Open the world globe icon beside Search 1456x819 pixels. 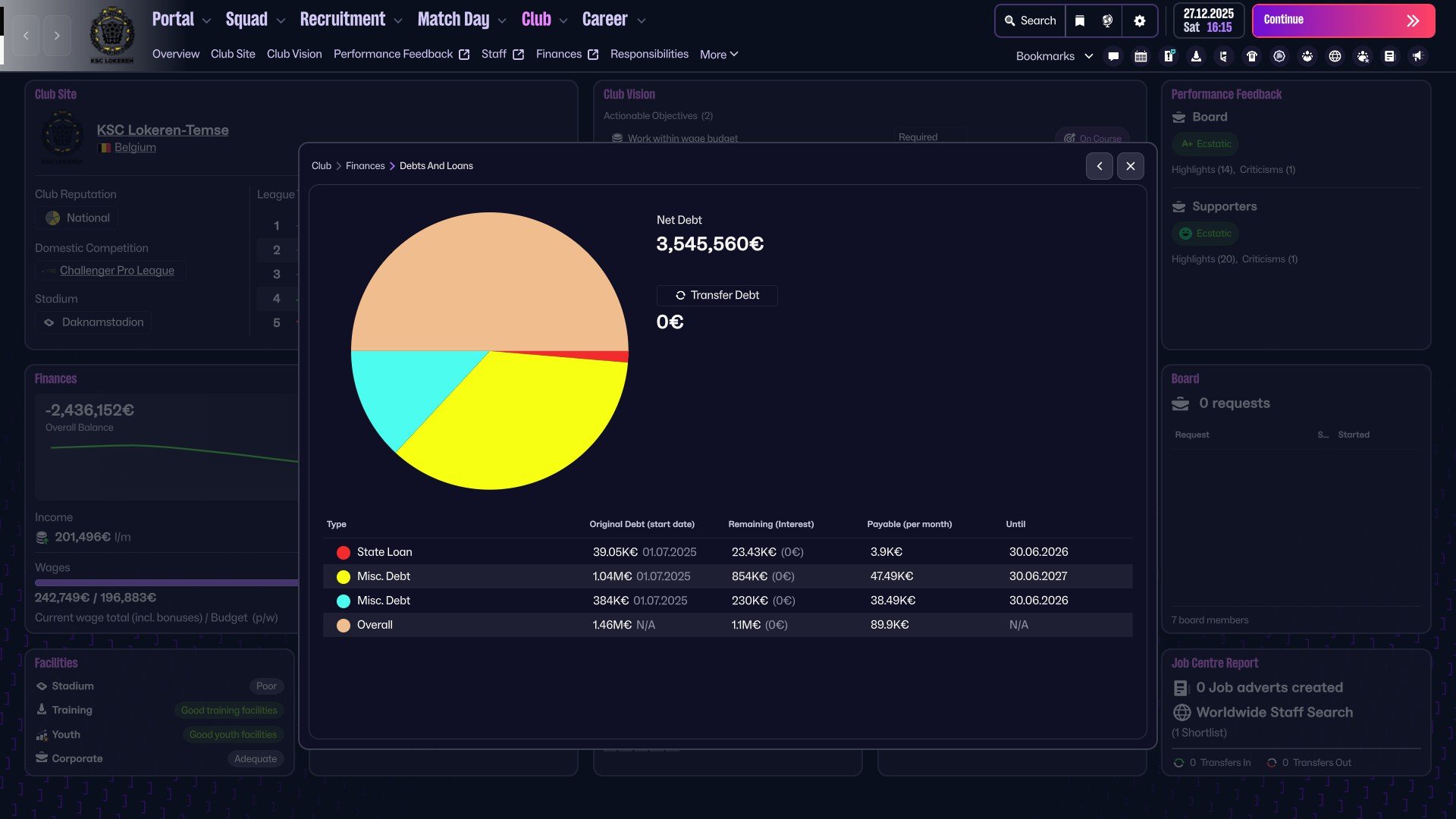pyautogui.click(x=1107, y=21)
